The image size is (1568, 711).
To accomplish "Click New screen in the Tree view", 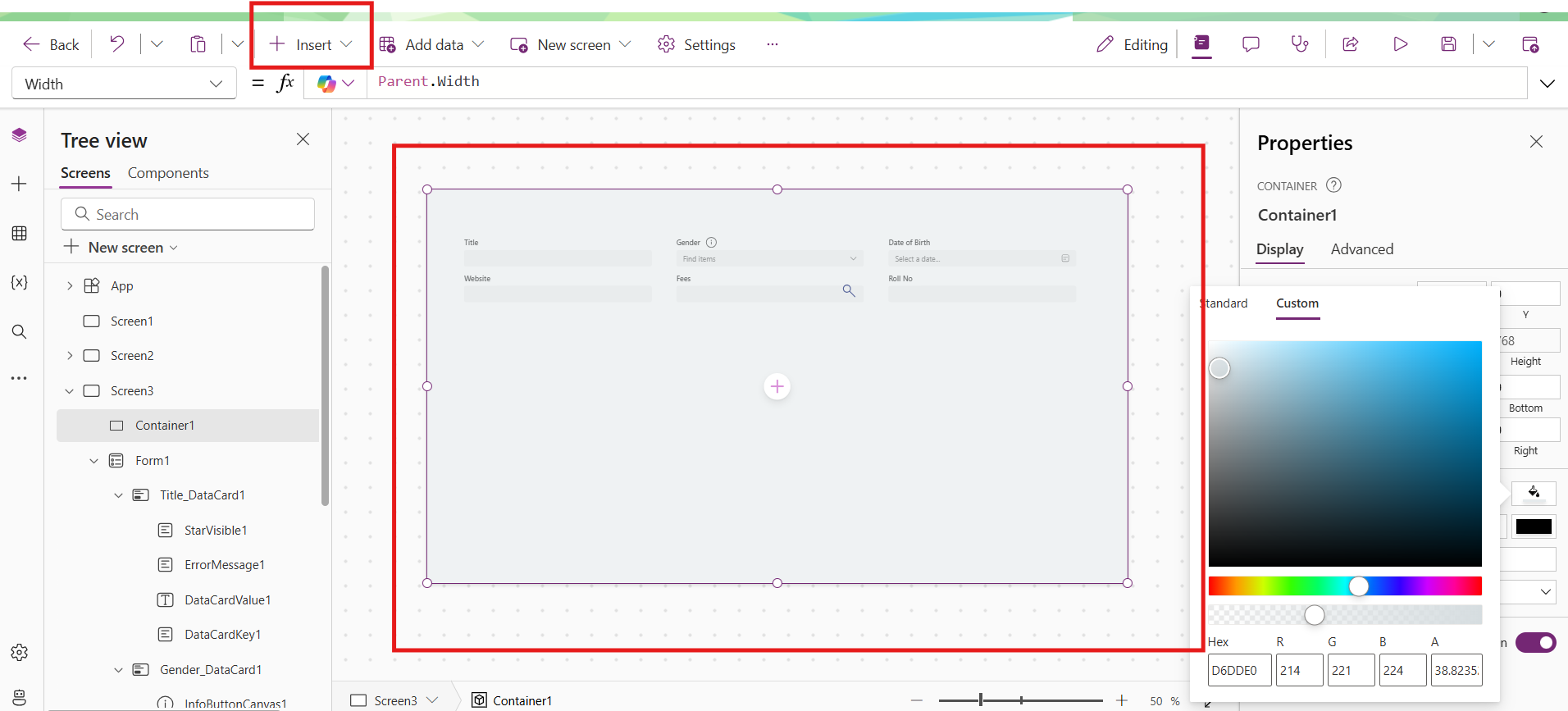I will click(121, 247).
